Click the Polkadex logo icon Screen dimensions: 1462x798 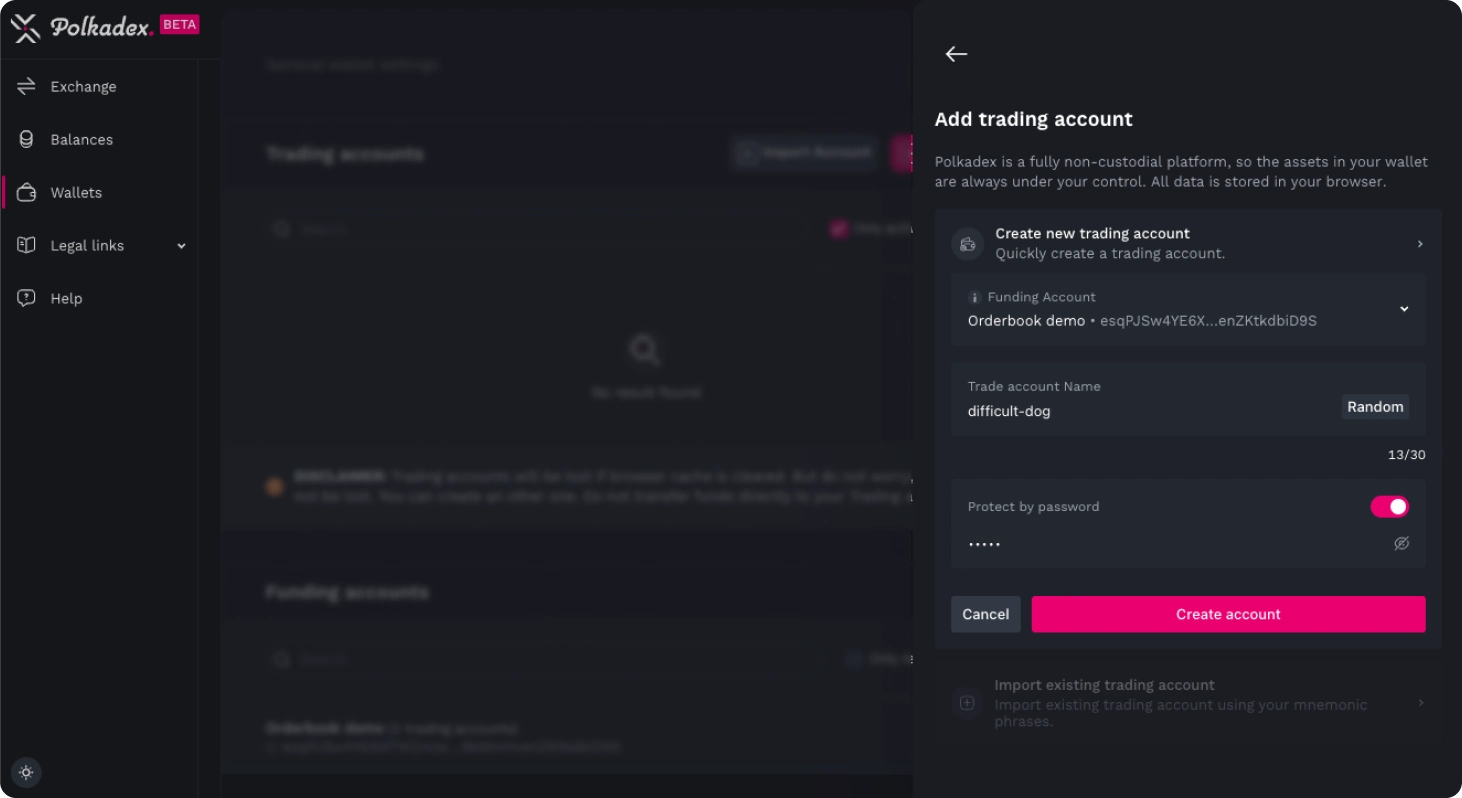[25, 27]
